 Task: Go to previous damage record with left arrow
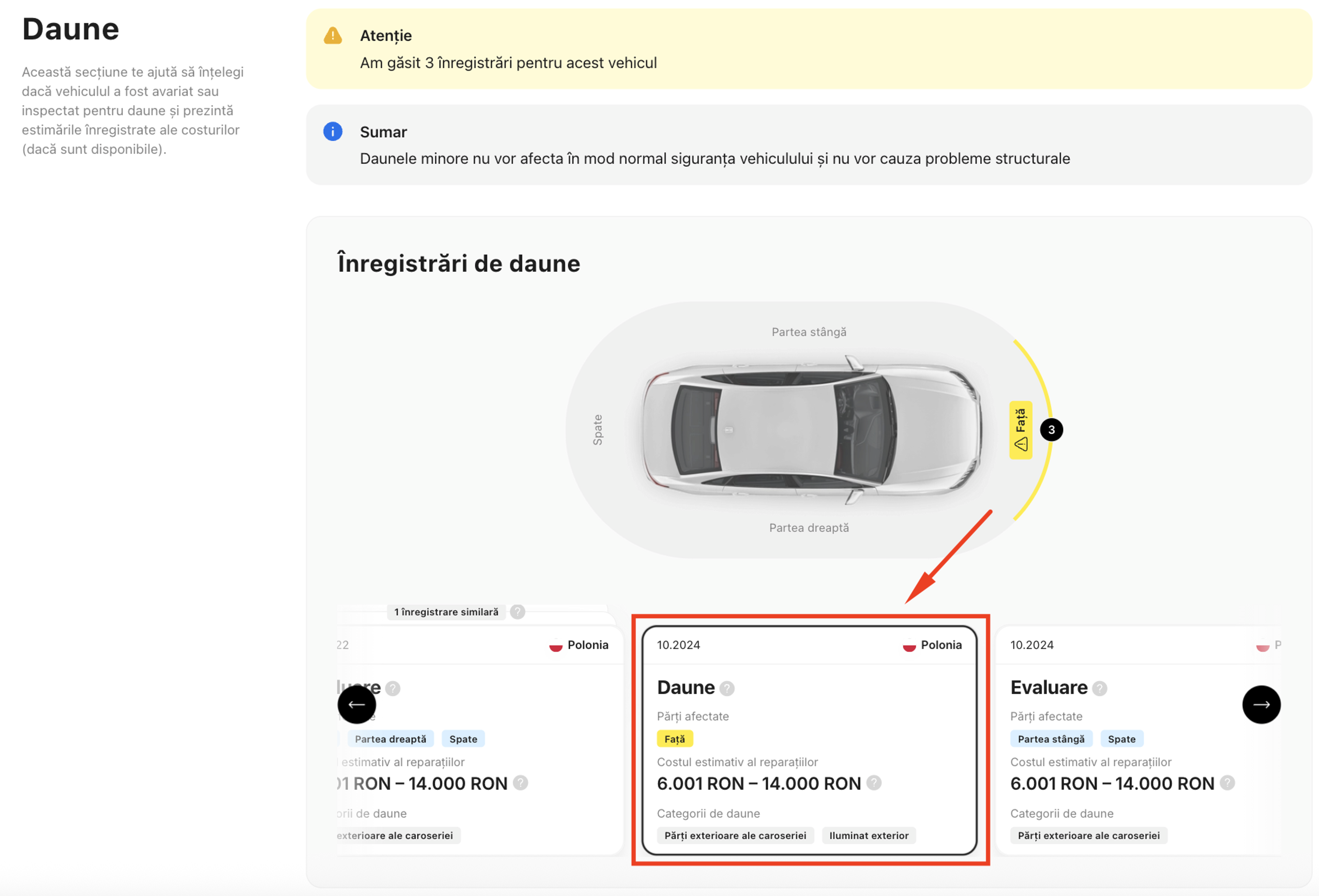(357, 704)
